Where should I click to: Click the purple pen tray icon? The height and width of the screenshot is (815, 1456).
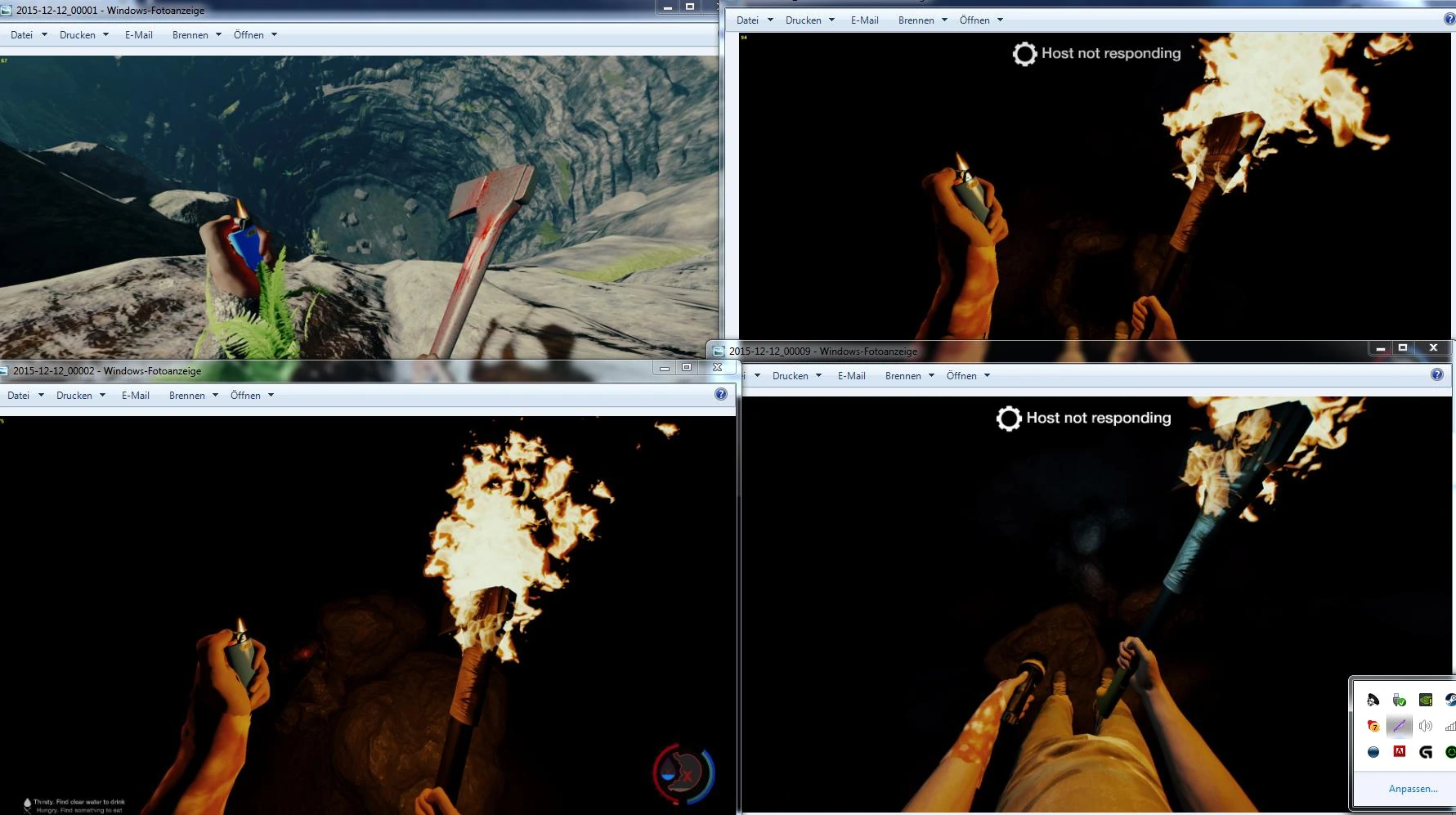click(1400, 726)
